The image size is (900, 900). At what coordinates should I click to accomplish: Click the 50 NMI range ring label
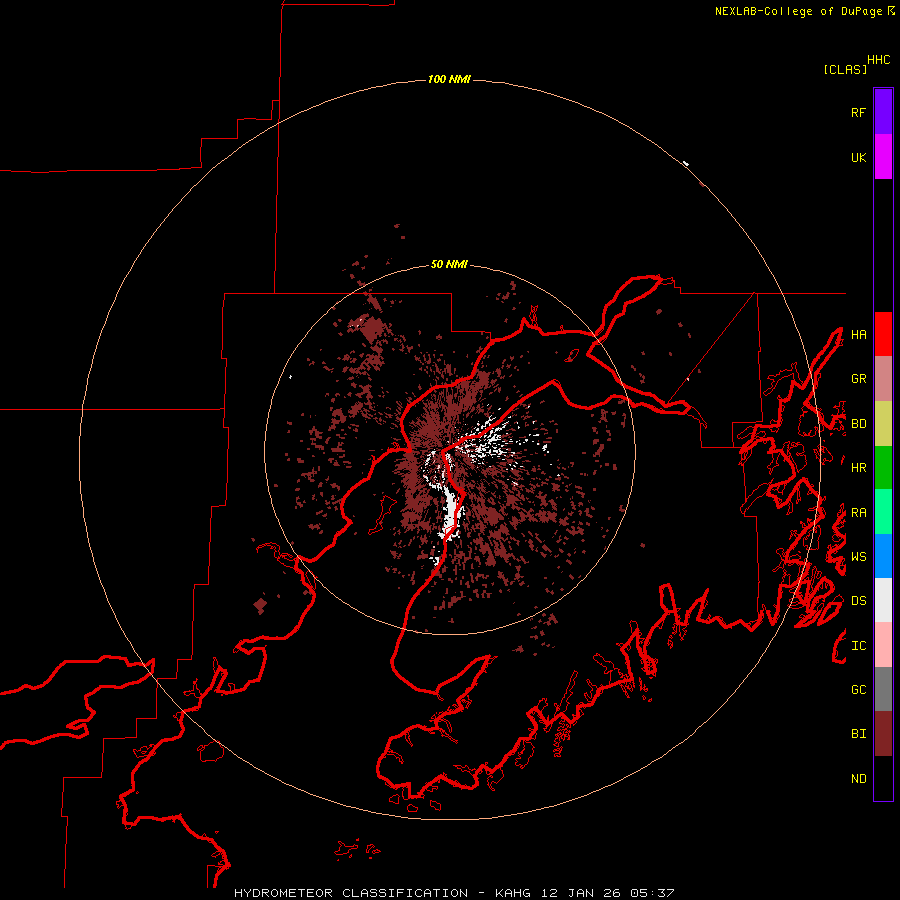449,265
